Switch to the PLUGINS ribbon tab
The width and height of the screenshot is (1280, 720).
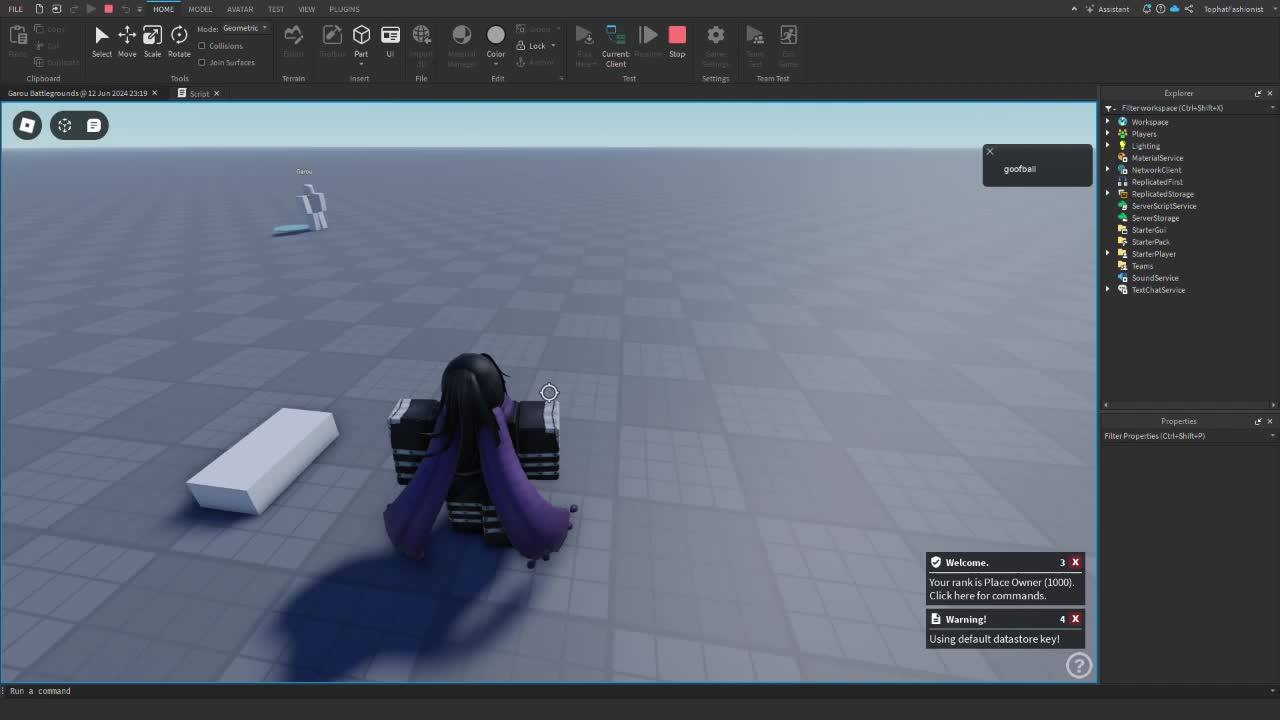tap(344, 9)
